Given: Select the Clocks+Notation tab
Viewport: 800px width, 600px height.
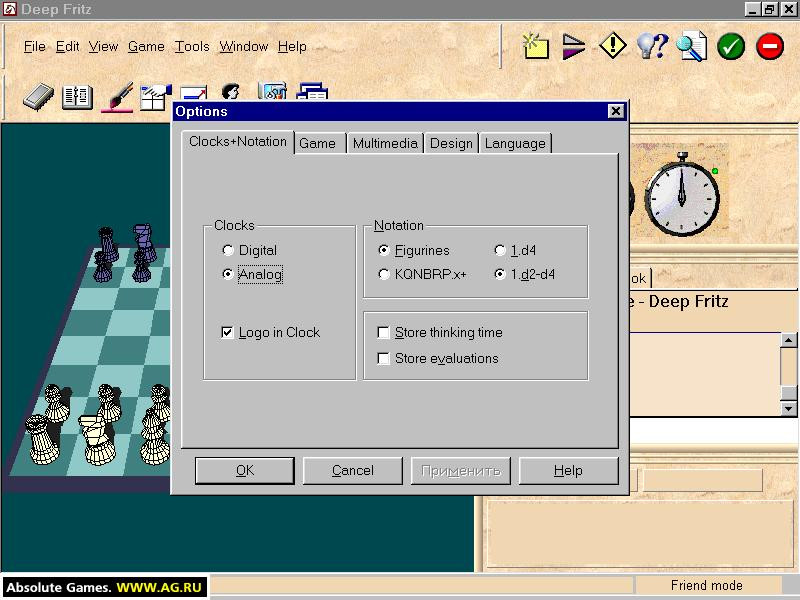Looking at the screenshot, I should click(238, 142).
